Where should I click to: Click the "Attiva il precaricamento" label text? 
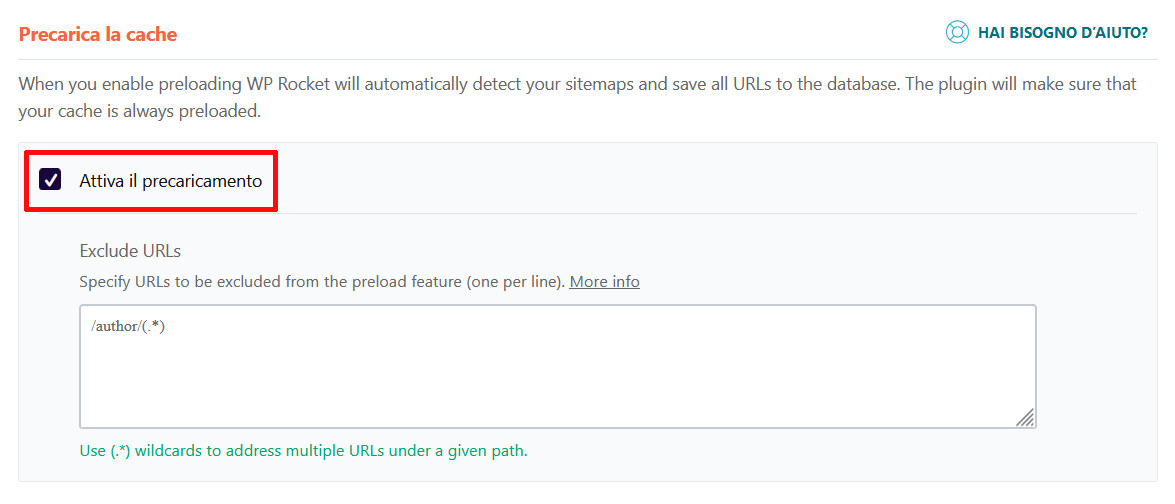click(x=170, y=181)
